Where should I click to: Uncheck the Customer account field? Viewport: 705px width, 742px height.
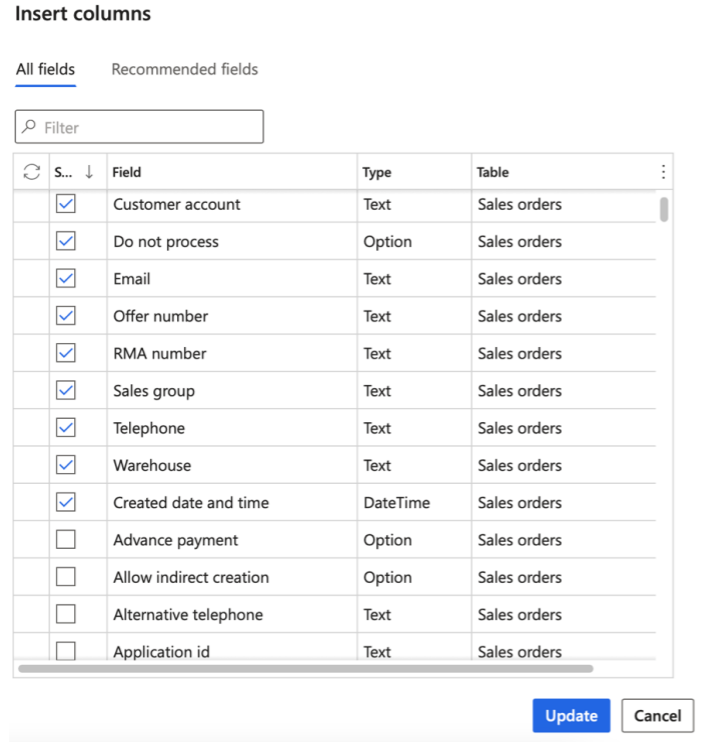(x=66, y=204)
